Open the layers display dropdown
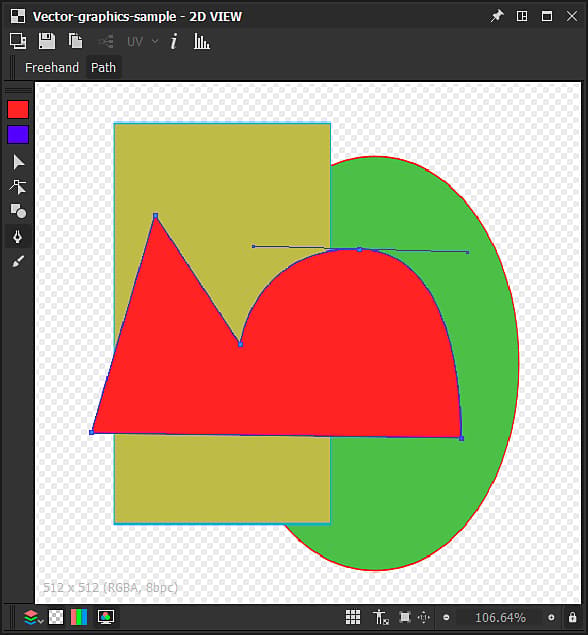Viewport: 588px width, 635px height. pyautogui.click(x=33, y=618)
